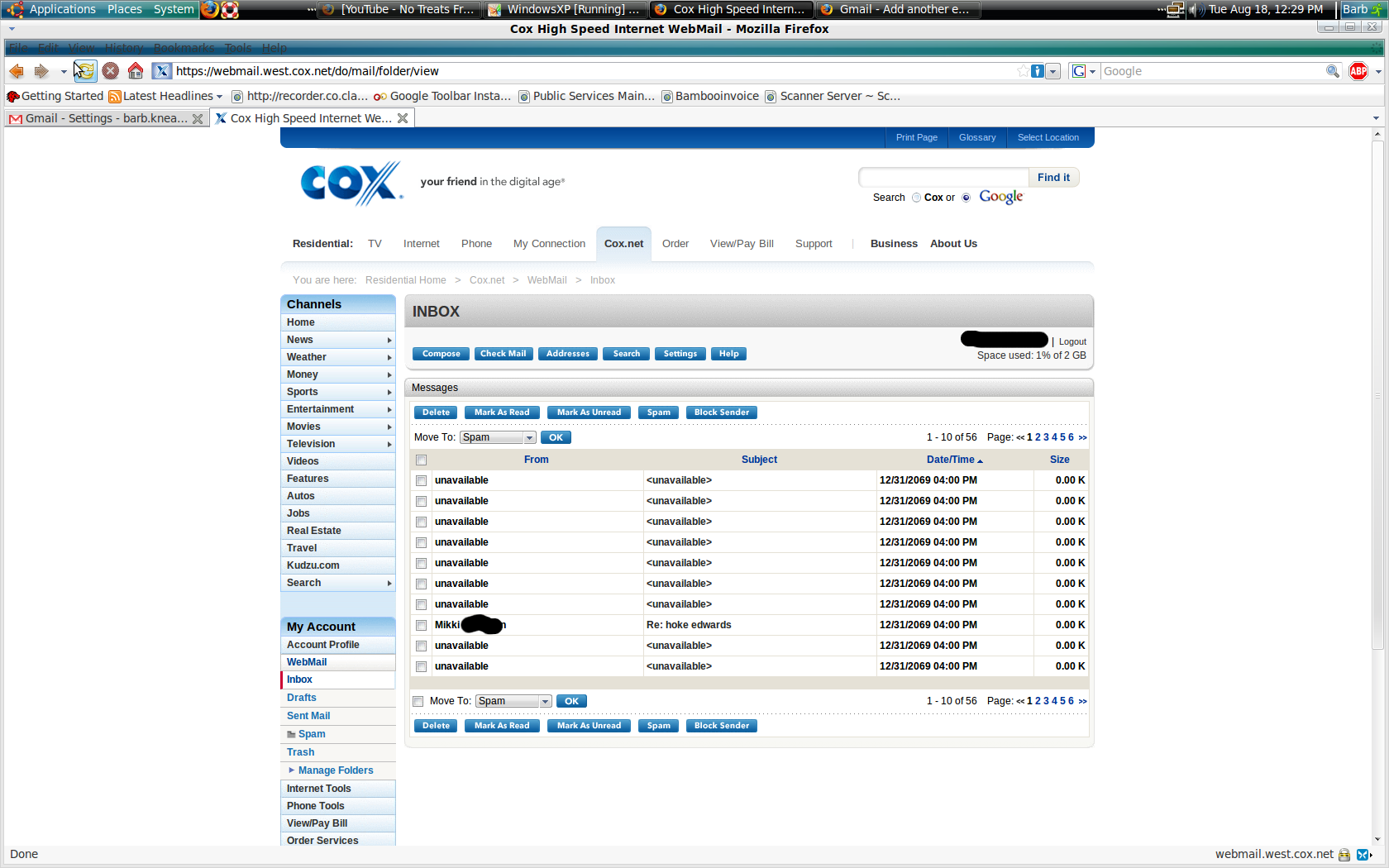Viewport: 1389px width, 868px height.
Task: Close the Gmail Settings tab
Action: [198, 119]
